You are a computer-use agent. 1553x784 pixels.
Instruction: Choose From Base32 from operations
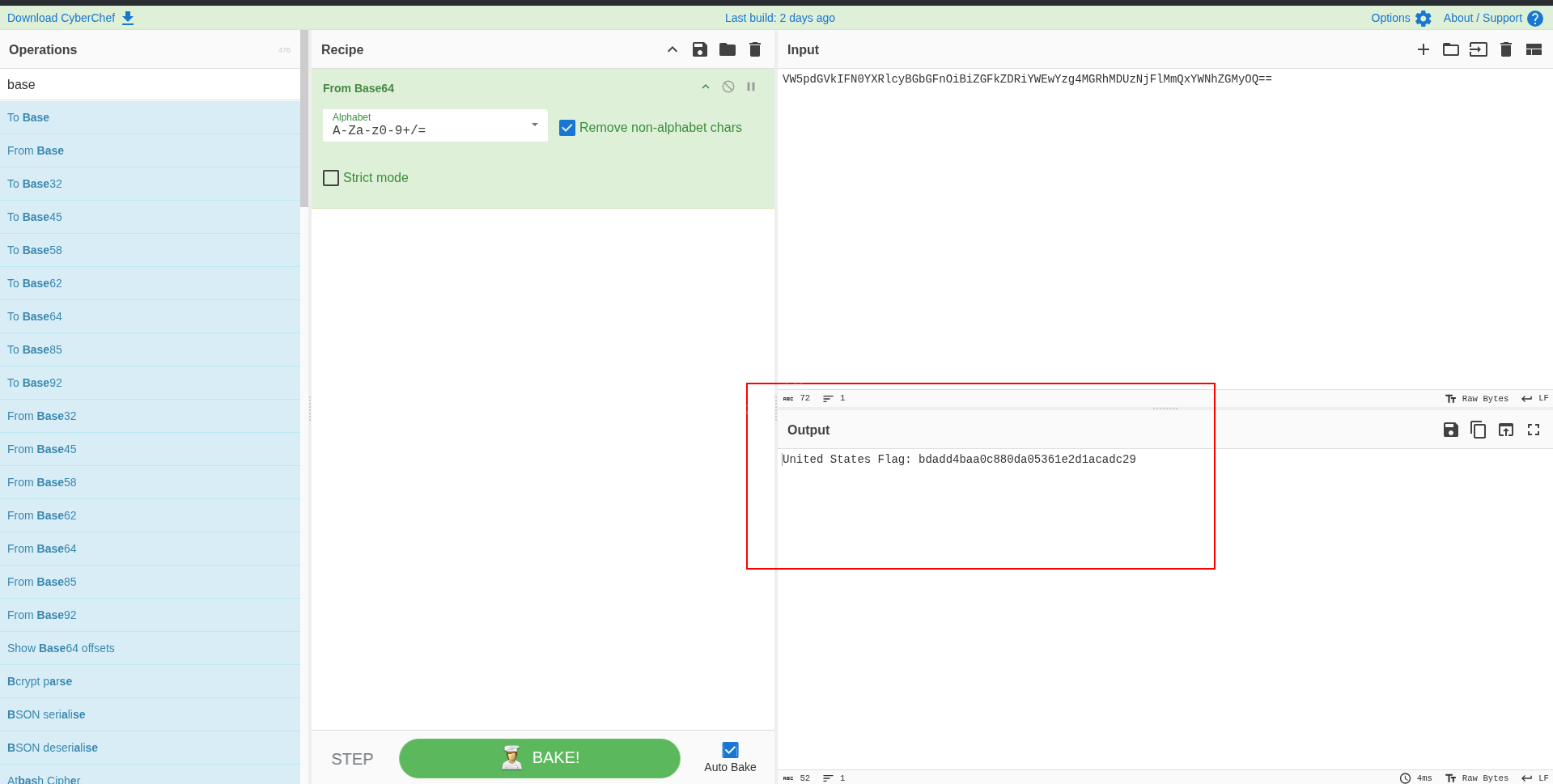coord(151,416)
